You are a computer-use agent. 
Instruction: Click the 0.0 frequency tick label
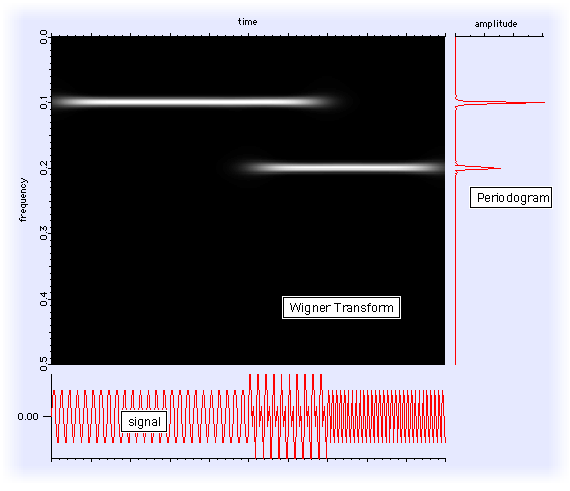[x=44, y=37]
